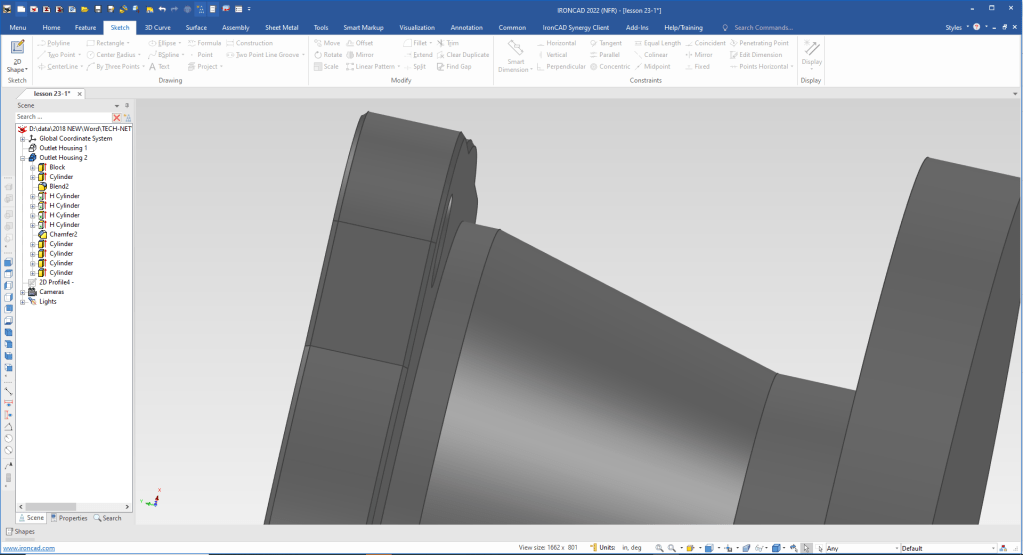Click the selection arrow icon in status bar
The width and height of the screenshot is (1023, 555).
click(806, 548)
